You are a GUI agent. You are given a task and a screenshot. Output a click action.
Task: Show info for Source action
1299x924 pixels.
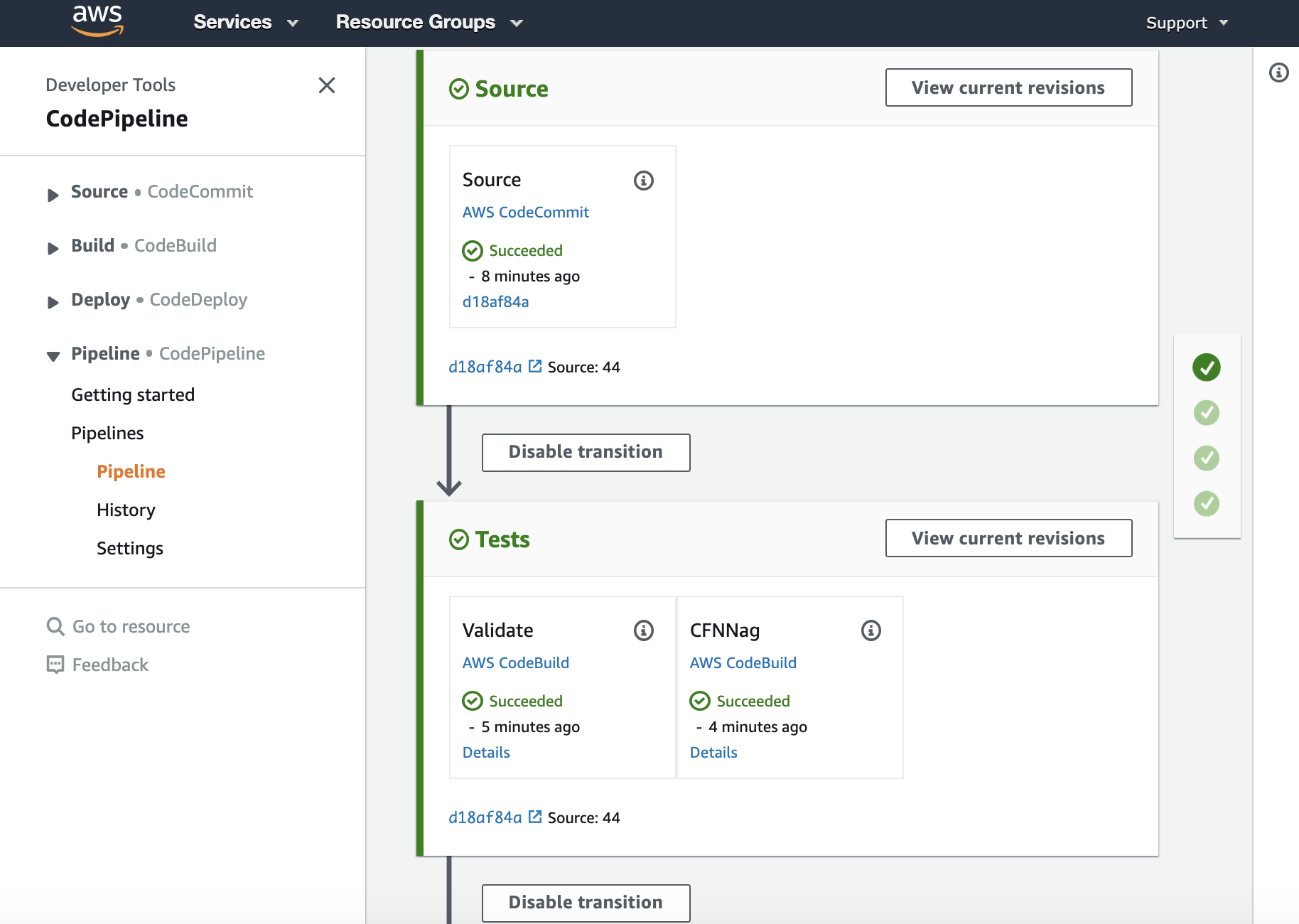[x=644, y=181]
